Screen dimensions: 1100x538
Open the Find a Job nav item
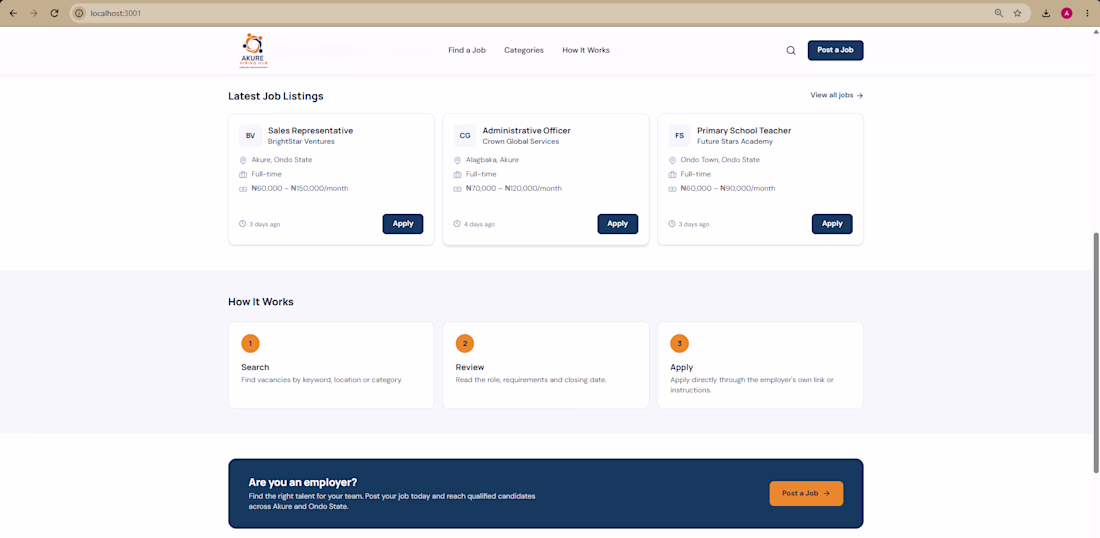coord(467,51)
